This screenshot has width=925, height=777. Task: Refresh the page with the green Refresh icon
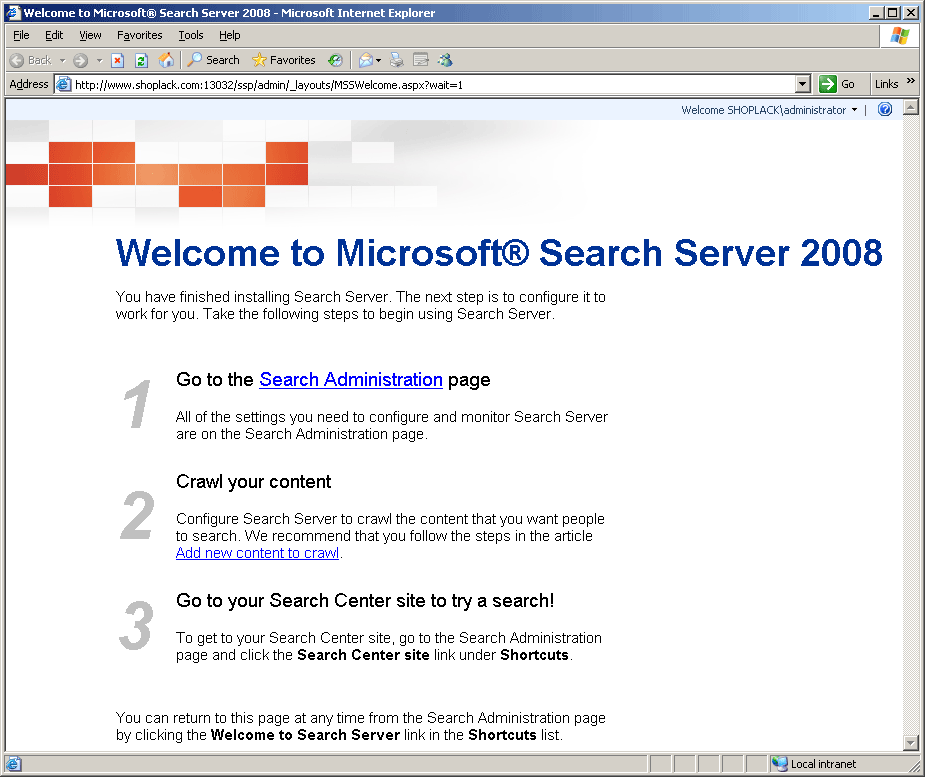tap(142, 60)
